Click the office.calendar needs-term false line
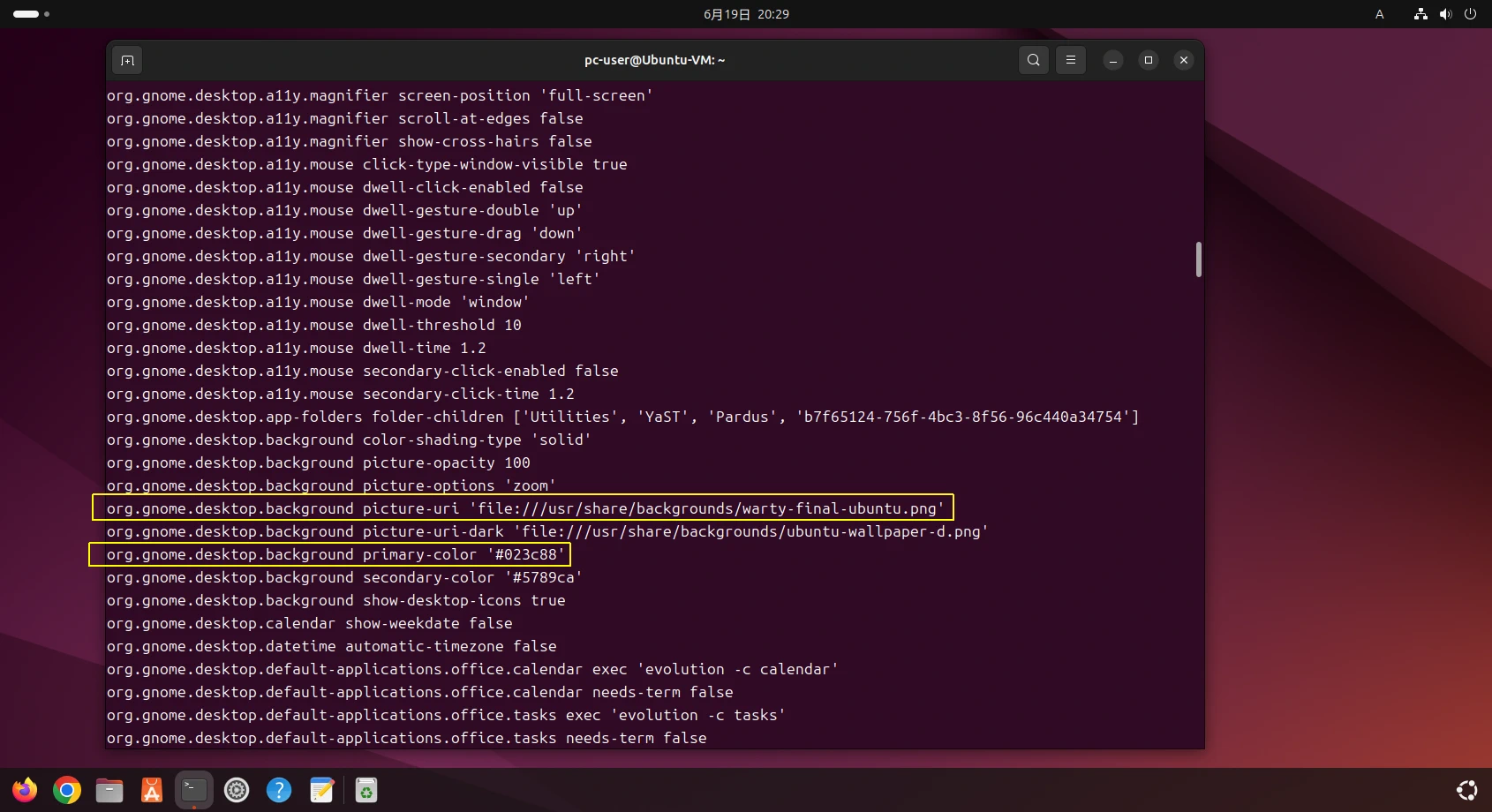1492x812 pixels. pos(420,692)
